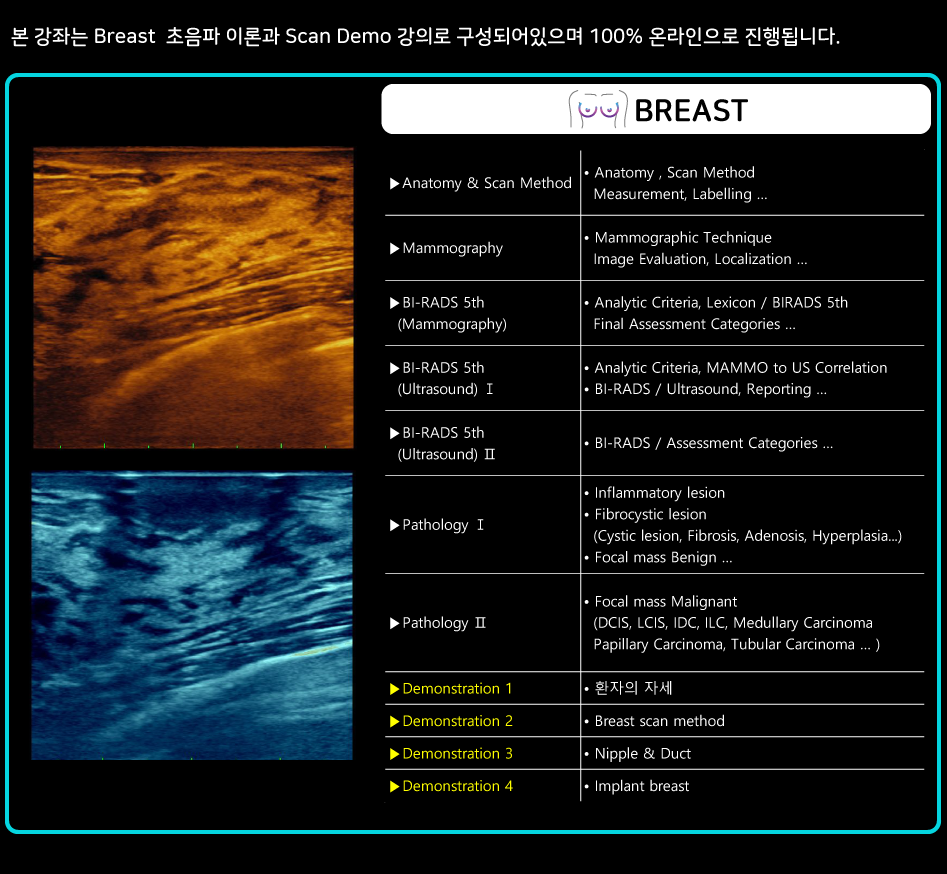Click 'Focal mass Malignant' text
The image size is (947, 874).
666,602
